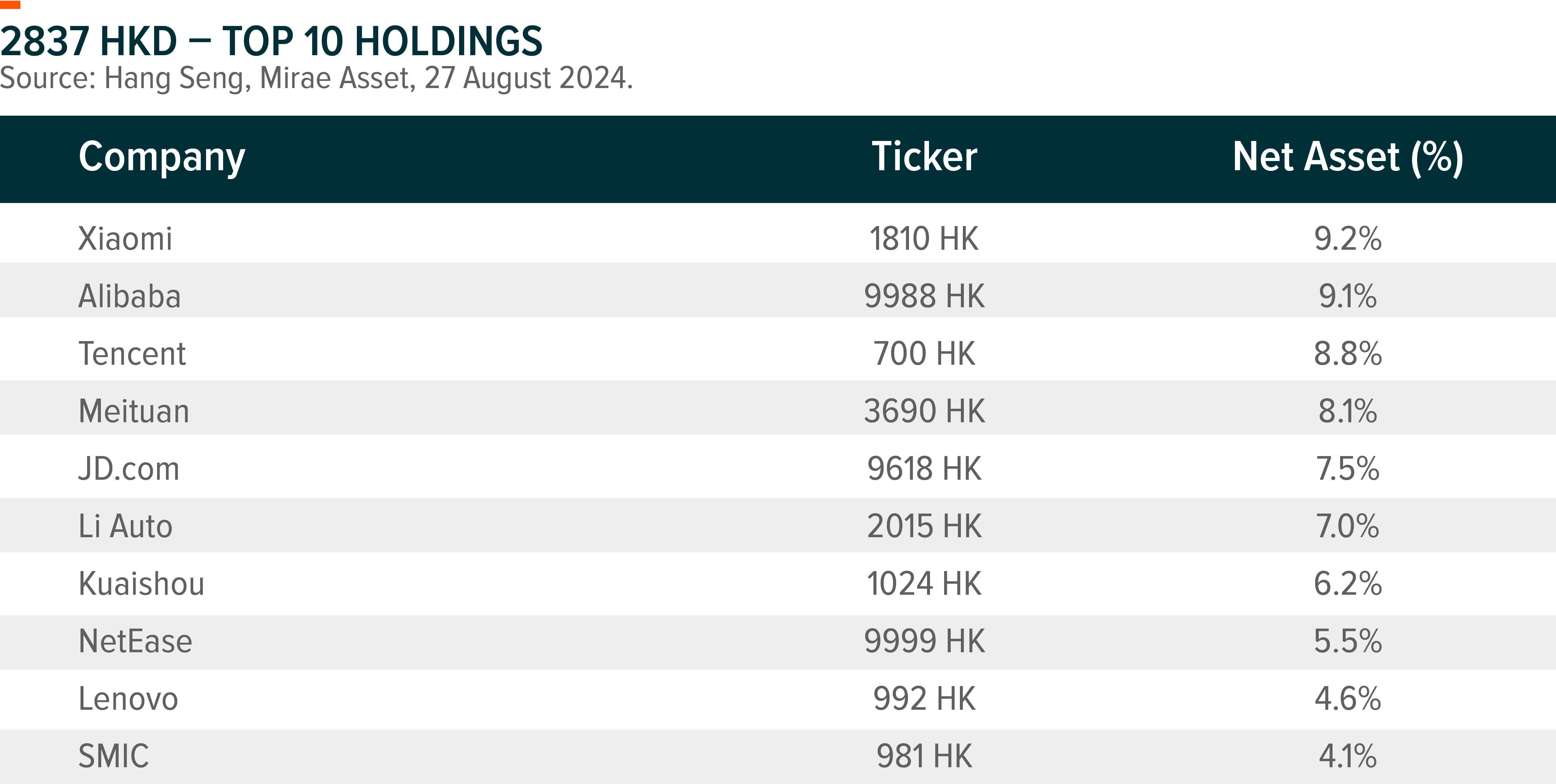Select the Tencent company cell
Screen dimensions: 1556x784
pyautogui.click(x=132, y=353)
